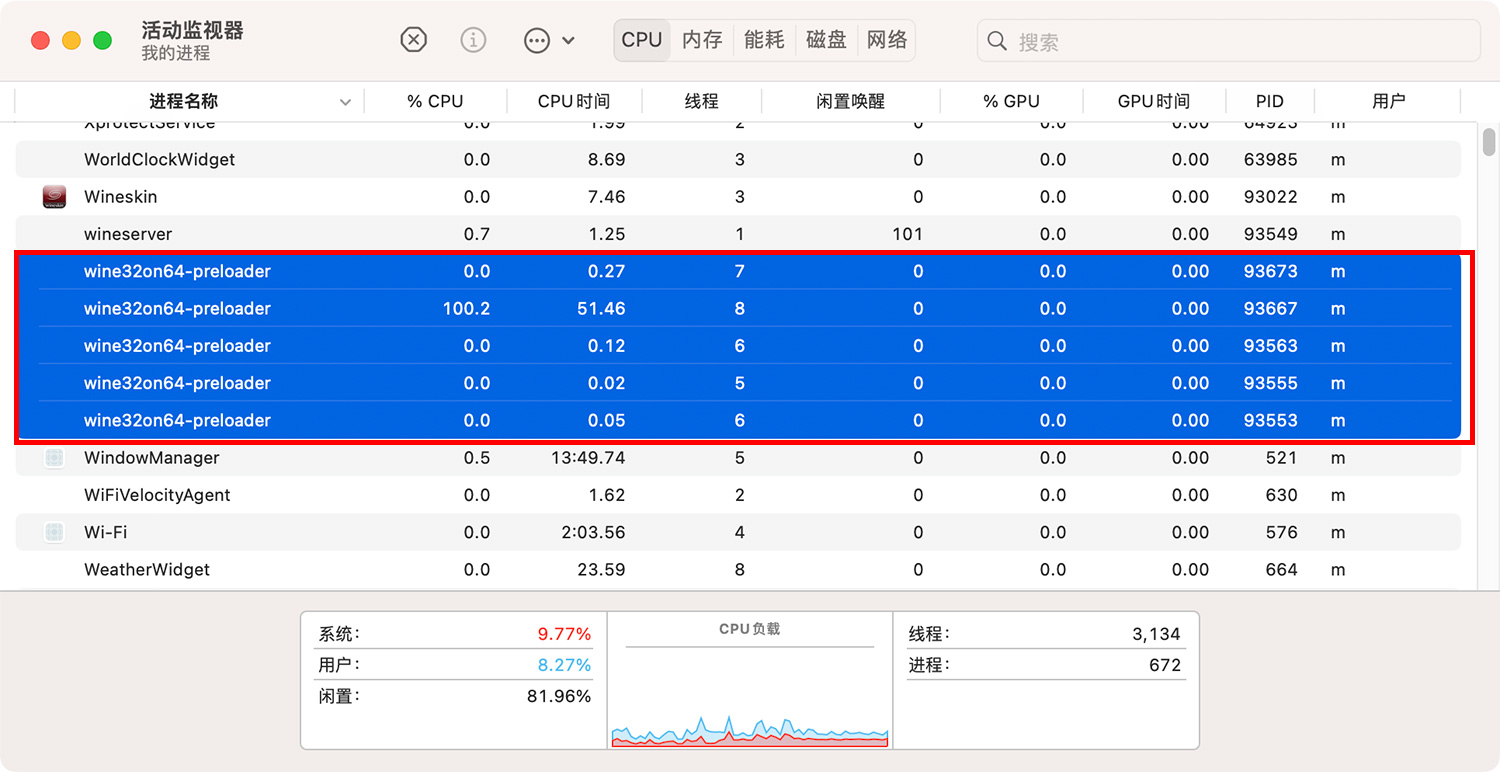Select the Wi-Fi process name
The image size is (1500, 772).
click(106, 532)
